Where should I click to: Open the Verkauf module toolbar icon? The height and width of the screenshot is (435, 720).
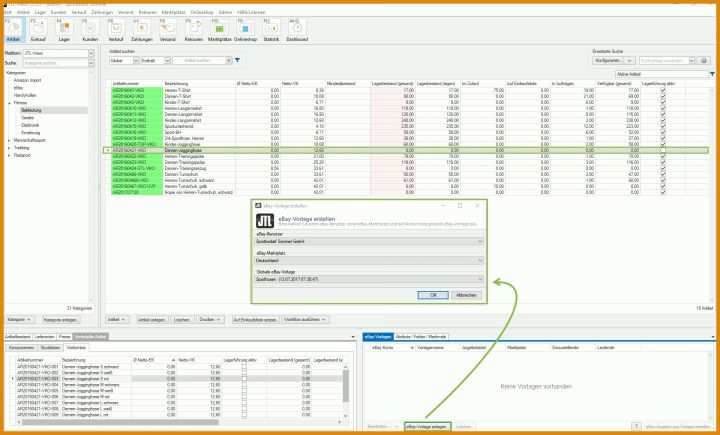click(116, 30)
